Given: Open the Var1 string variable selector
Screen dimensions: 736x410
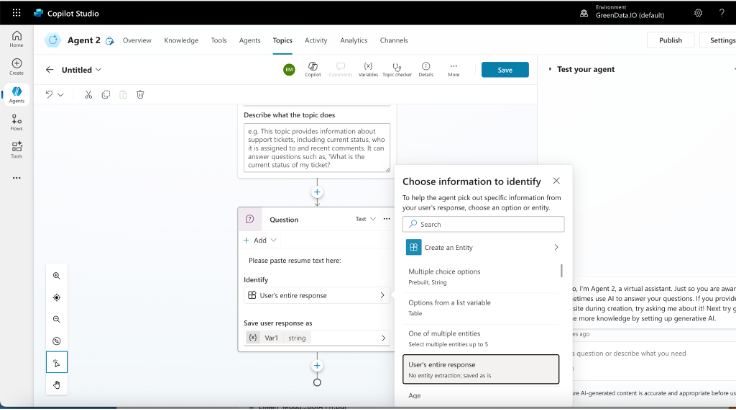Looking at the screenshot, I should [x=317, y=338].
